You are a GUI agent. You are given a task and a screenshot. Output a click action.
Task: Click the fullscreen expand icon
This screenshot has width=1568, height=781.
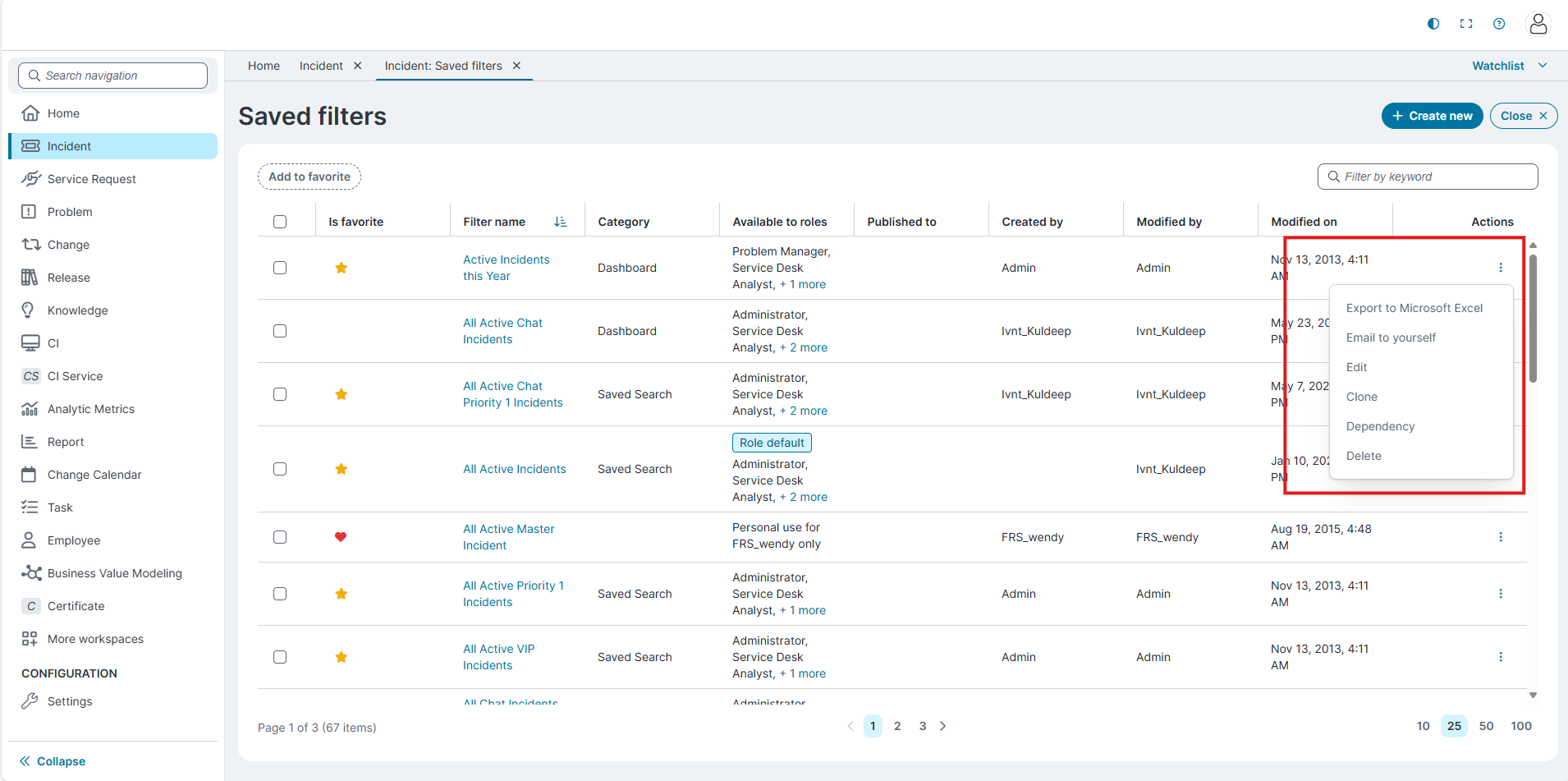pos(1466,24)
